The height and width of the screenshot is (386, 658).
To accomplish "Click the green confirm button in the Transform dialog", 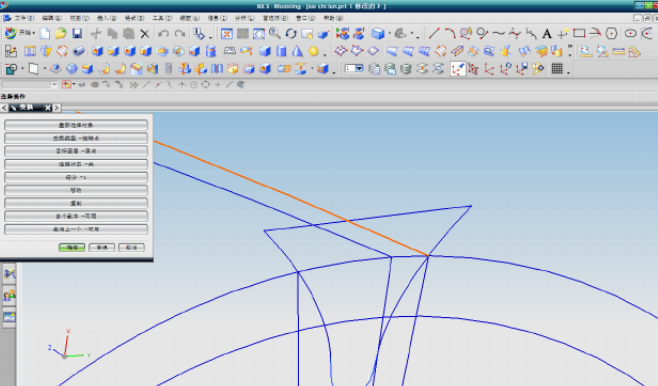I will (72, 248).
